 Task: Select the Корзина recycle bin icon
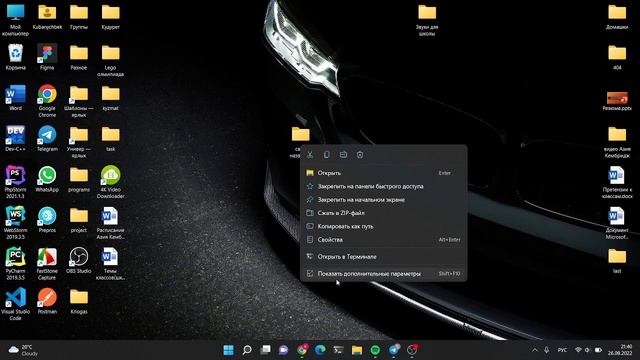click(x=16, y=57)
